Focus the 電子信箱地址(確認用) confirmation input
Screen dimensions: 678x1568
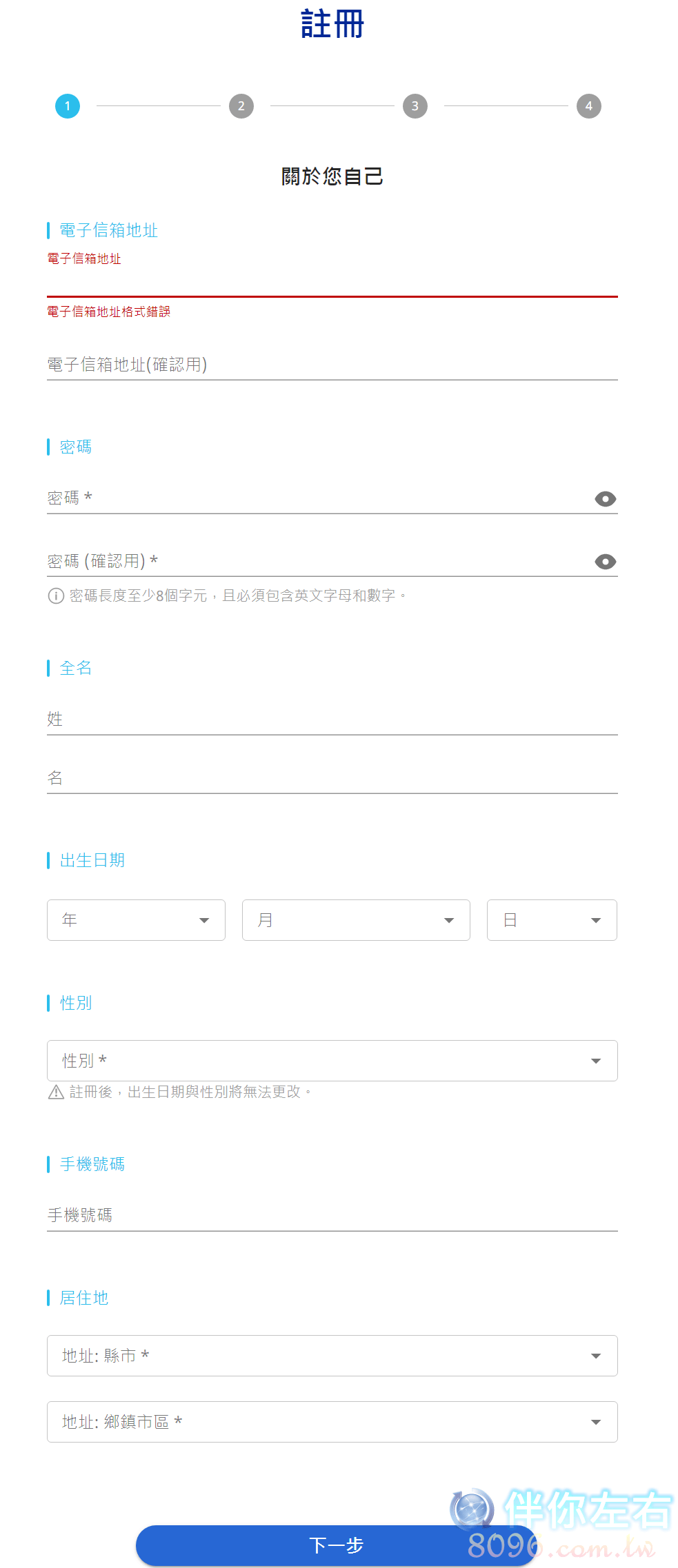(332, 365)
